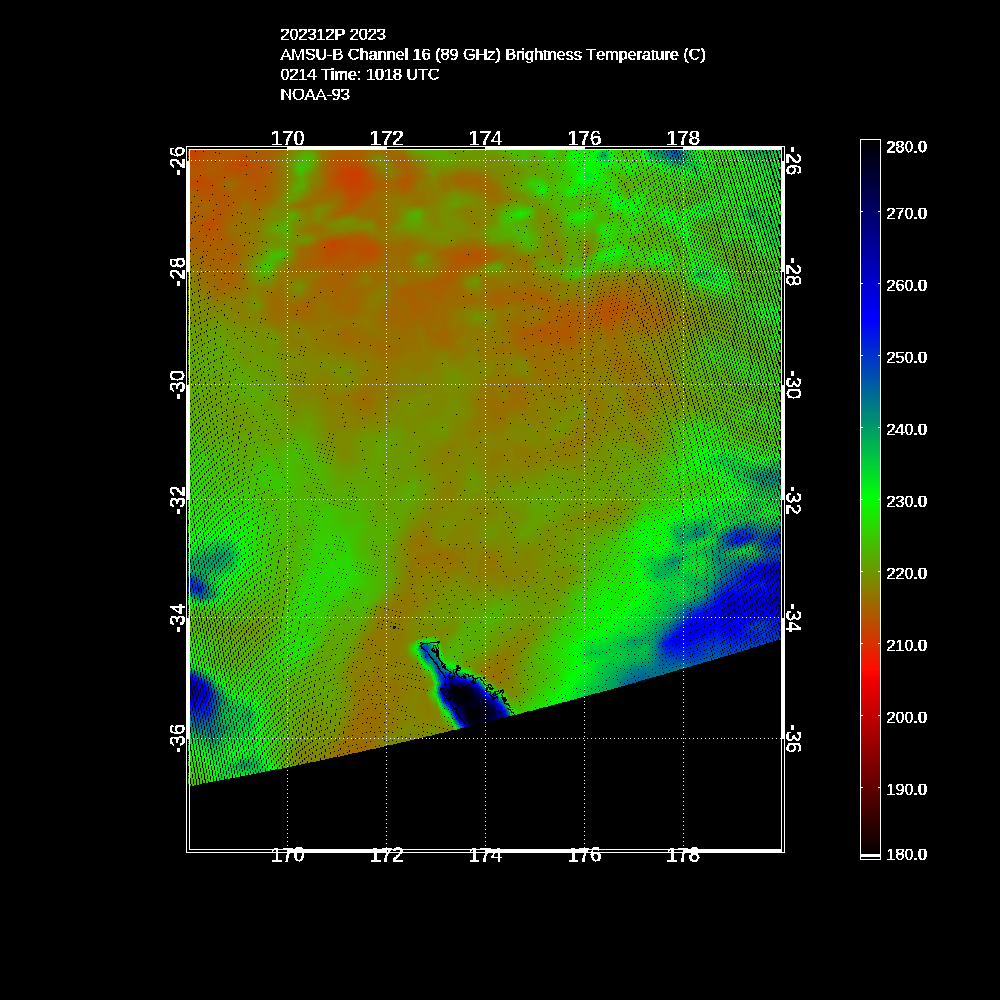Click the 178 longitude label on top axis
This screenshot has width=1000, height=1000.
(x=683, y=138)
